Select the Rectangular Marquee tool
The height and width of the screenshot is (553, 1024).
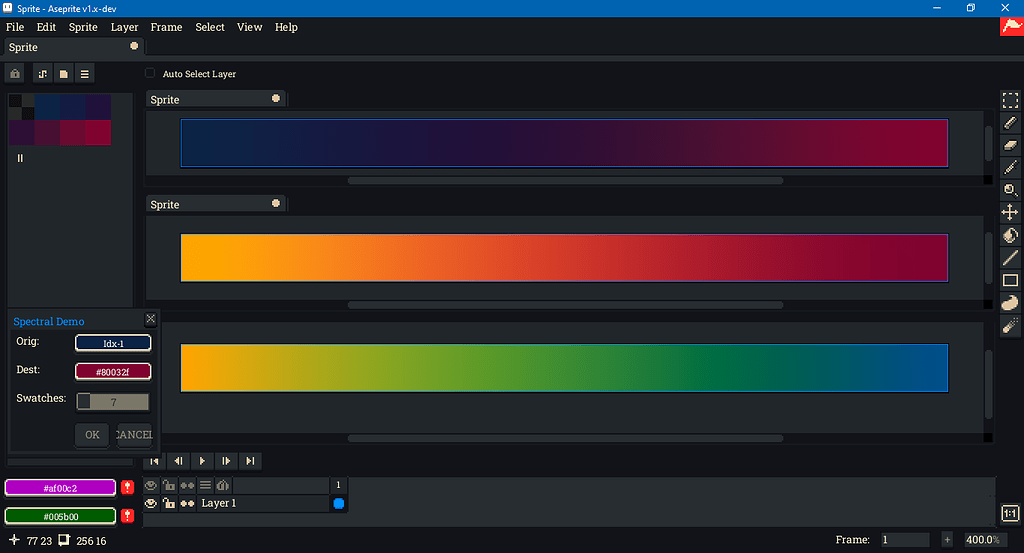pos(1010,100)
